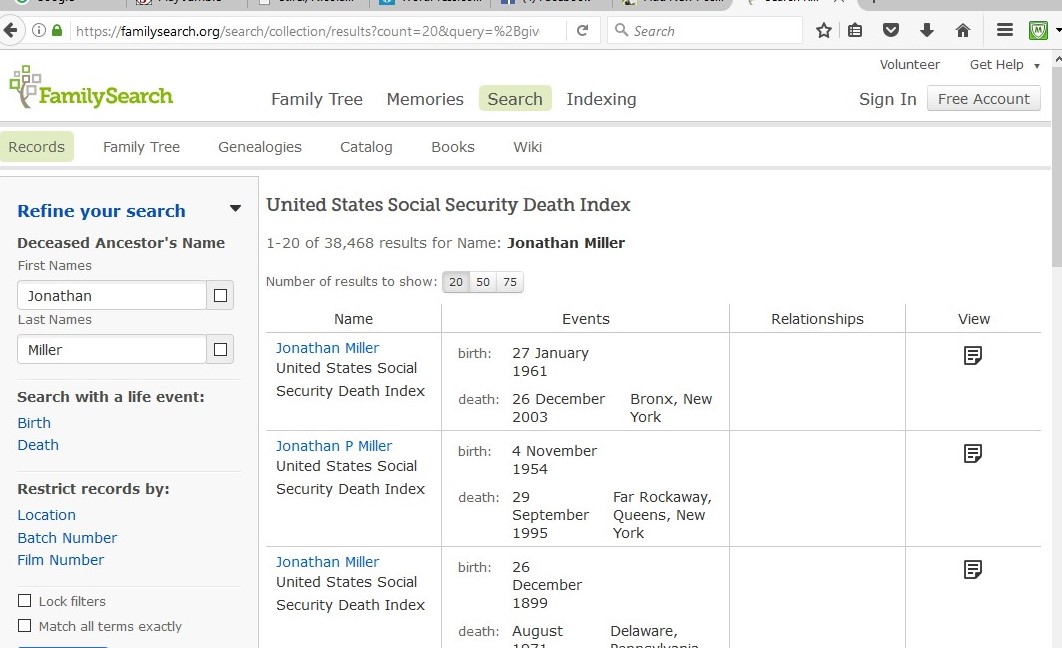Screen dimensions: 1062x648
Task: Tick the exact-match box beside Last Names
Action: (220, 349)
